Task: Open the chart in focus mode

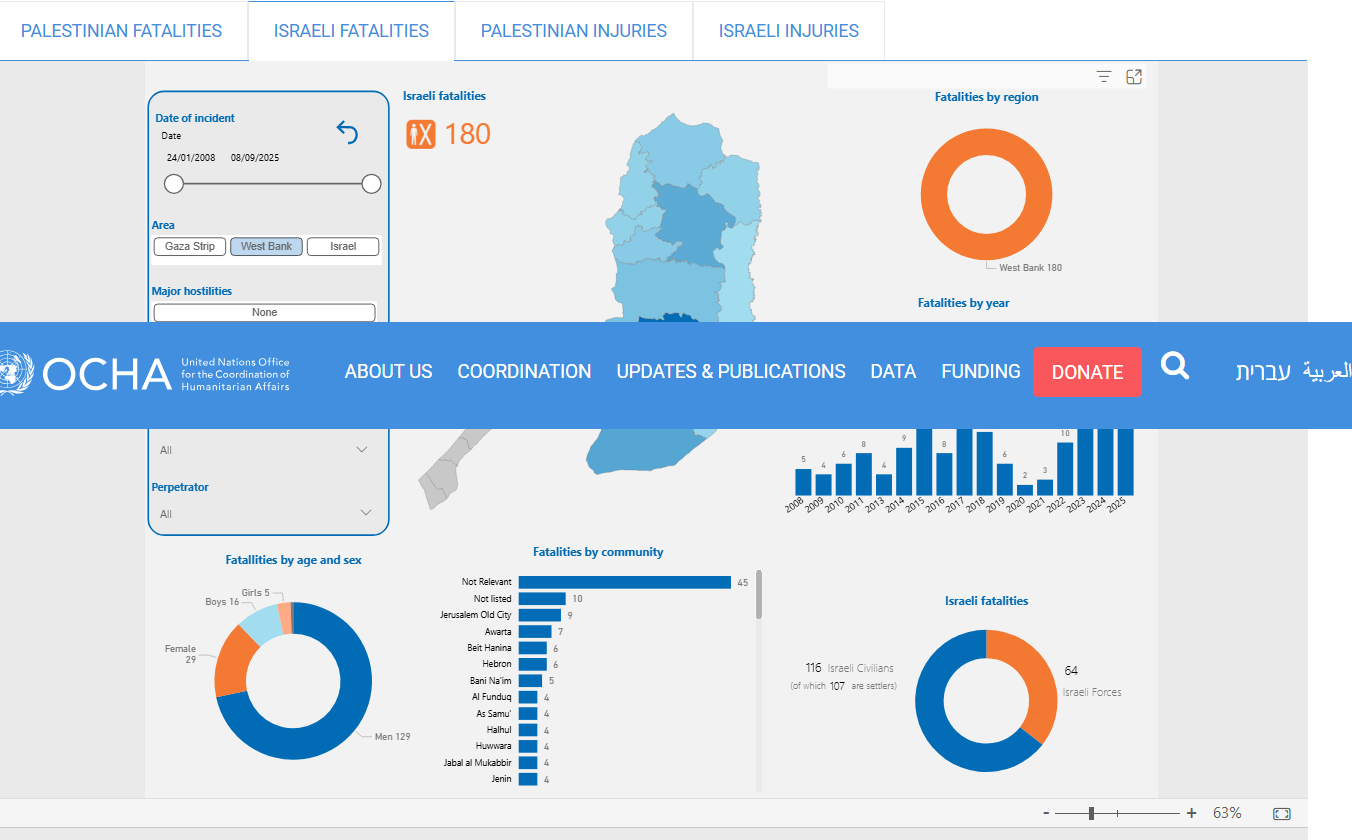Action: point(1134,77)
